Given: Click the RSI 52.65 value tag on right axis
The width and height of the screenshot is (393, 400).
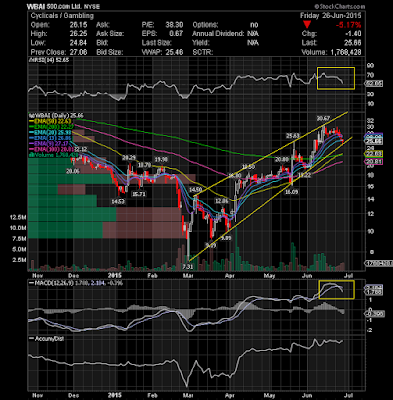Looking at the screenshot, I should 374,83.
